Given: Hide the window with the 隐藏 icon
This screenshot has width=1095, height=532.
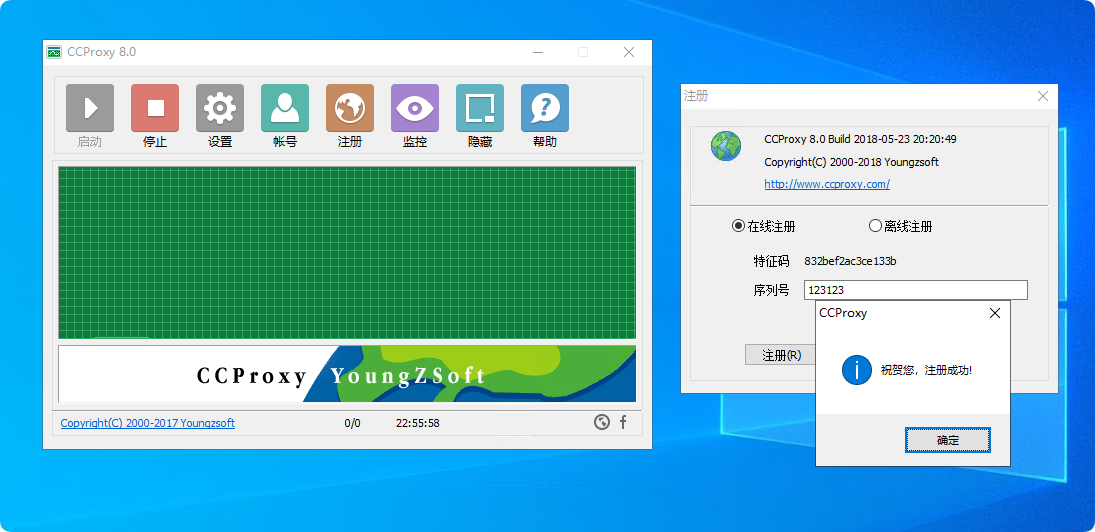Looking at the screenshot, I should coord(480,108).
